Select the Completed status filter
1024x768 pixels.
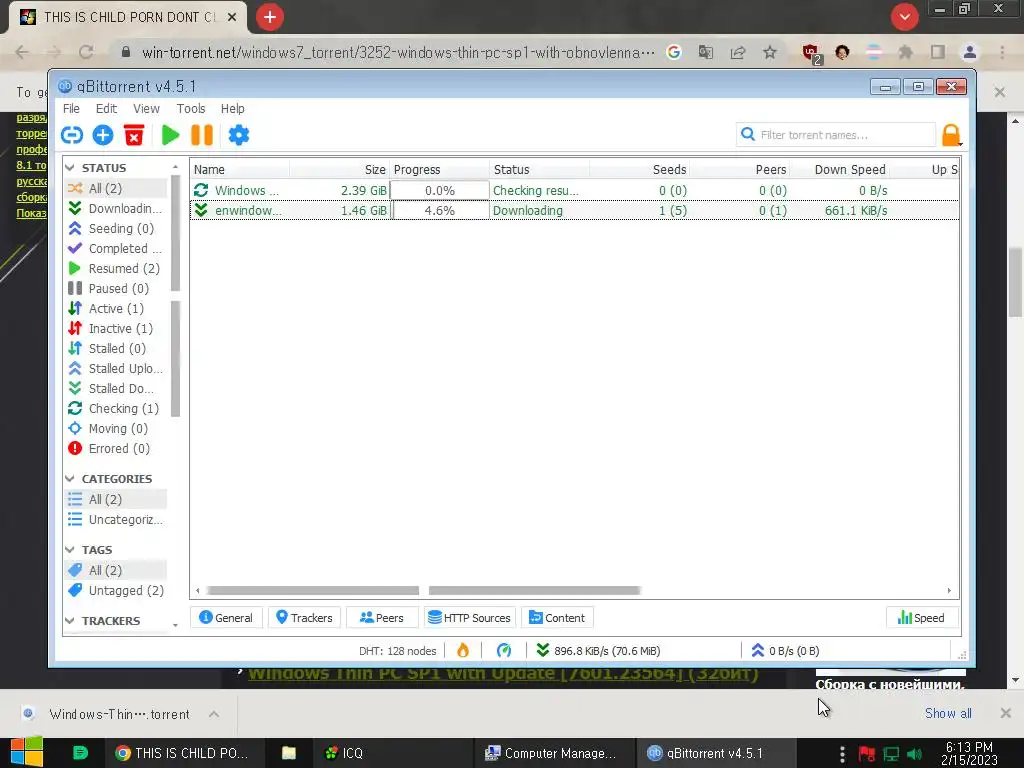[115, 248]
